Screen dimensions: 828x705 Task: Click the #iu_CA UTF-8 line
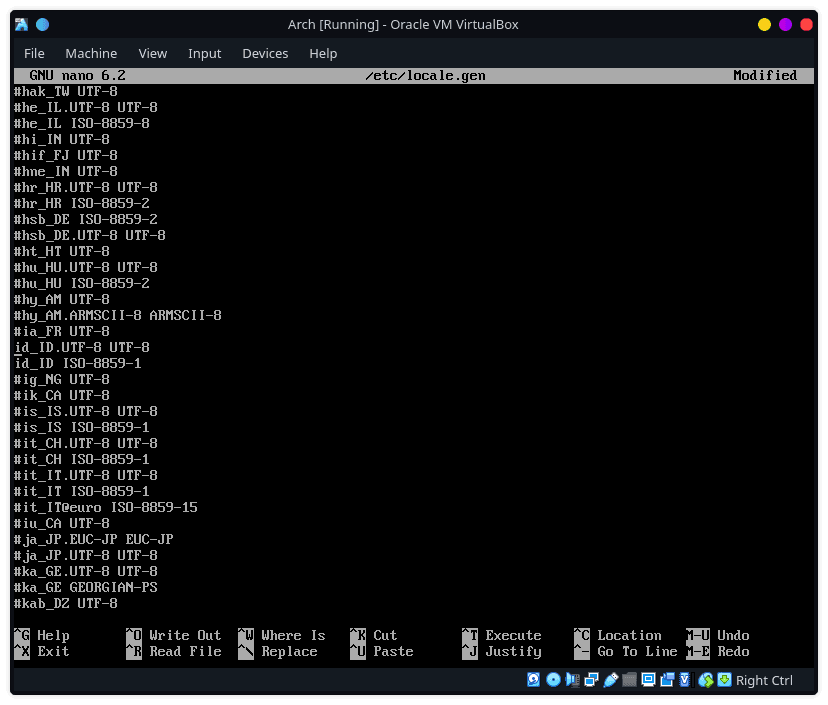pos(62,523)
